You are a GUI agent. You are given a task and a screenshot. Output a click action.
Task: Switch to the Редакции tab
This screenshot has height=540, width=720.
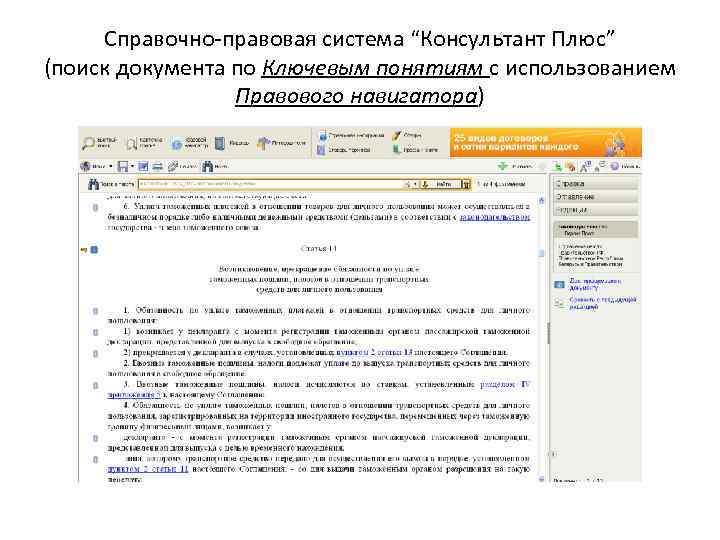pos(596,209)
